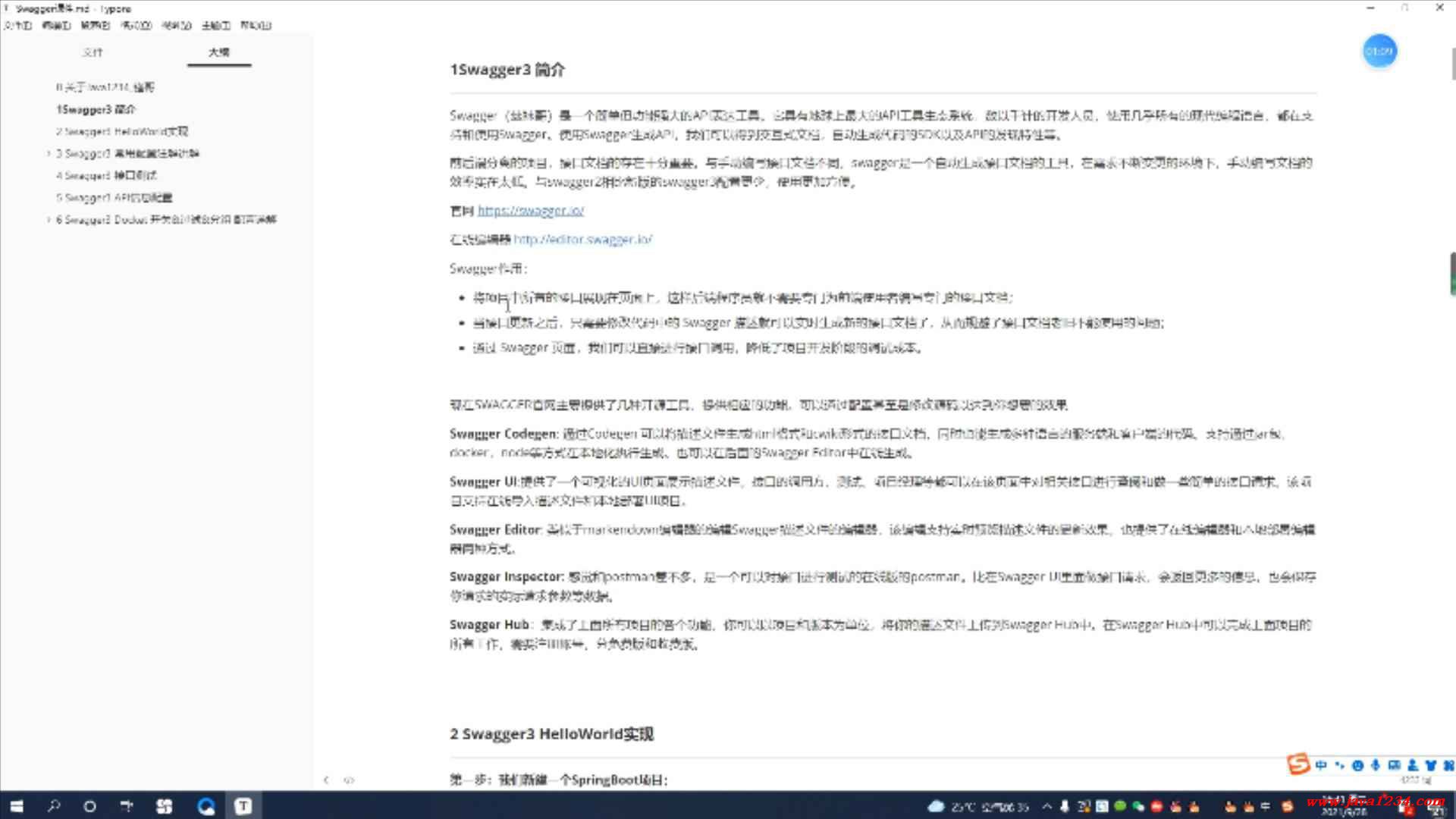Viewport: 1456px width, 819px height.
Task: Activate Sogou voice input microphone
Action: point(1375,765)
